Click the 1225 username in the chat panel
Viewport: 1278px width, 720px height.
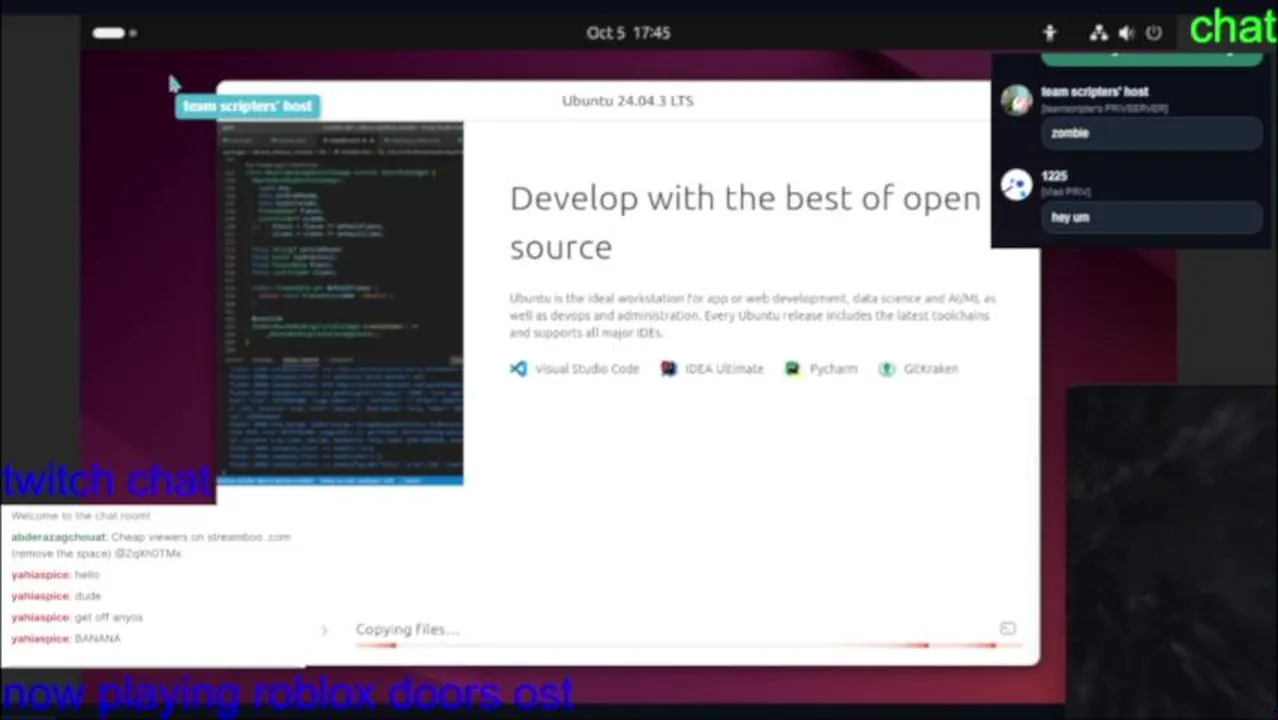(1054, 176)
